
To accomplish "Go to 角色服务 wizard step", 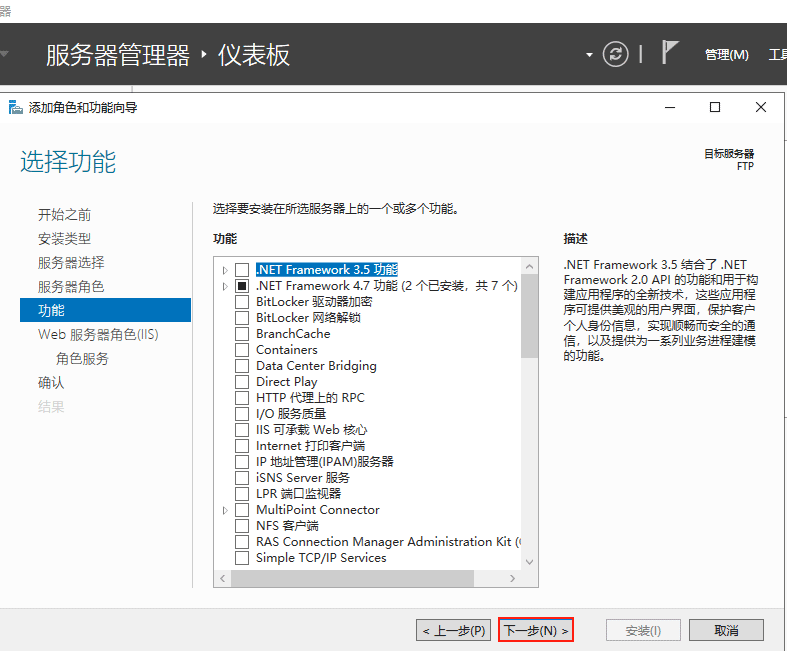I will click(82, 358).
